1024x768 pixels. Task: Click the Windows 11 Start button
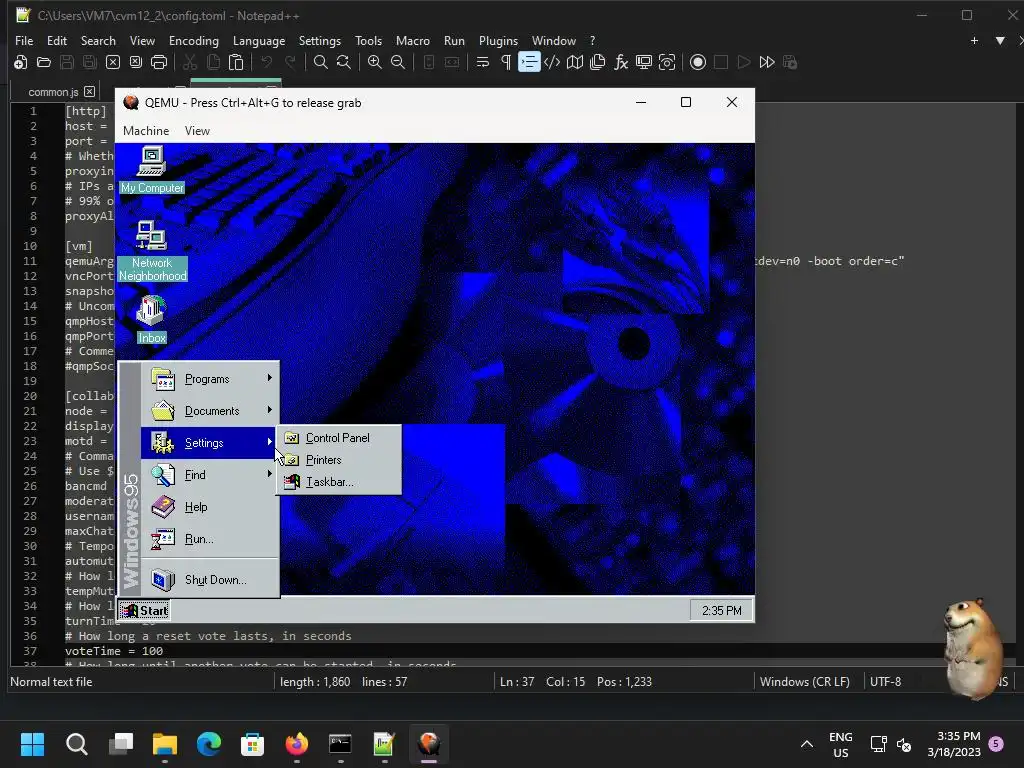[x=32, y=744]
